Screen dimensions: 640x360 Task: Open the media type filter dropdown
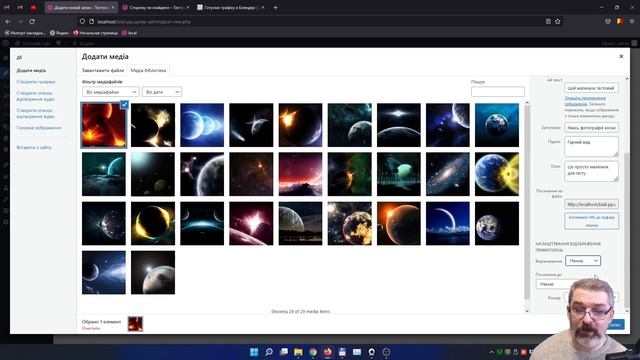(x=111, y=92)
